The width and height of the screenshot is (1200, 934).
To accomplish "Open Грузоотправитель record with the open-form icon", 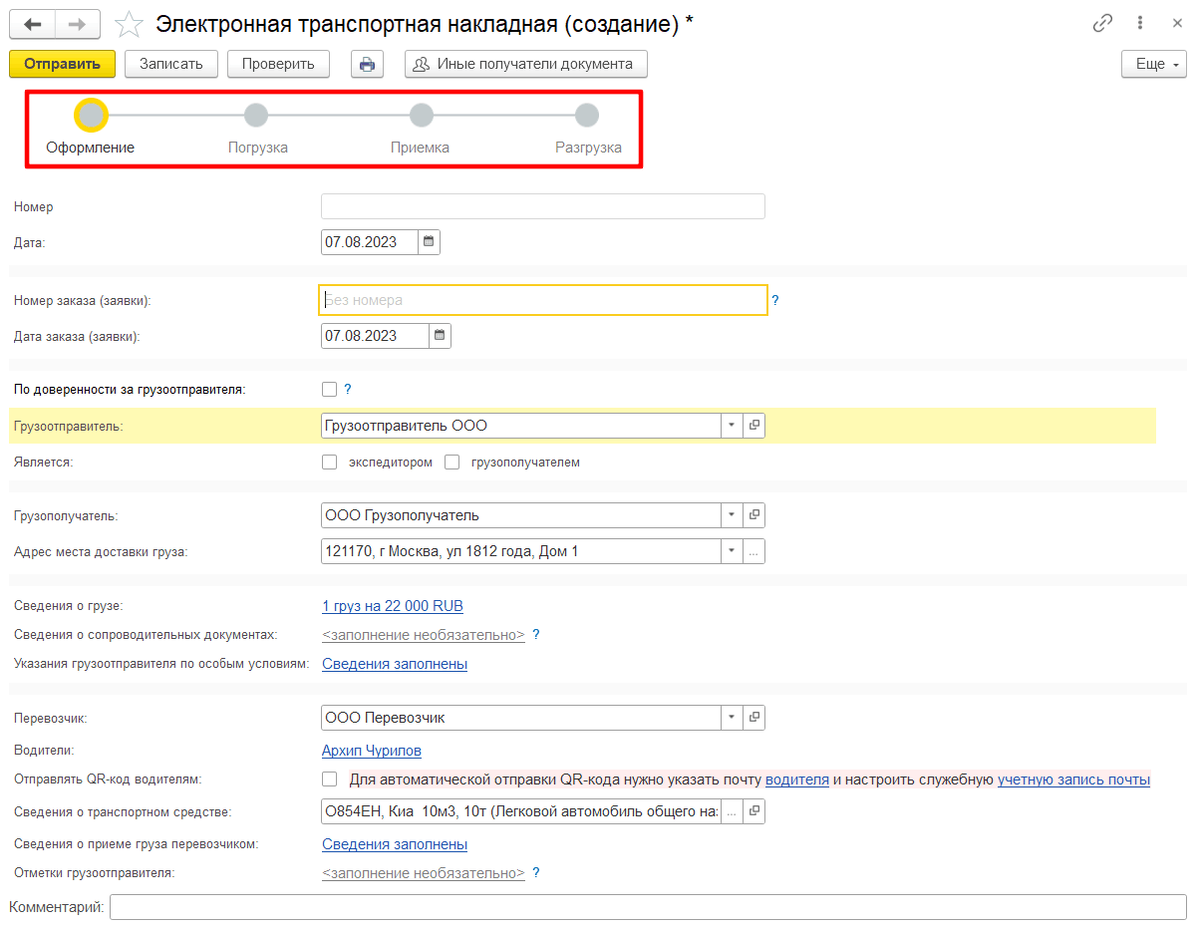I will tap(754, 426).
